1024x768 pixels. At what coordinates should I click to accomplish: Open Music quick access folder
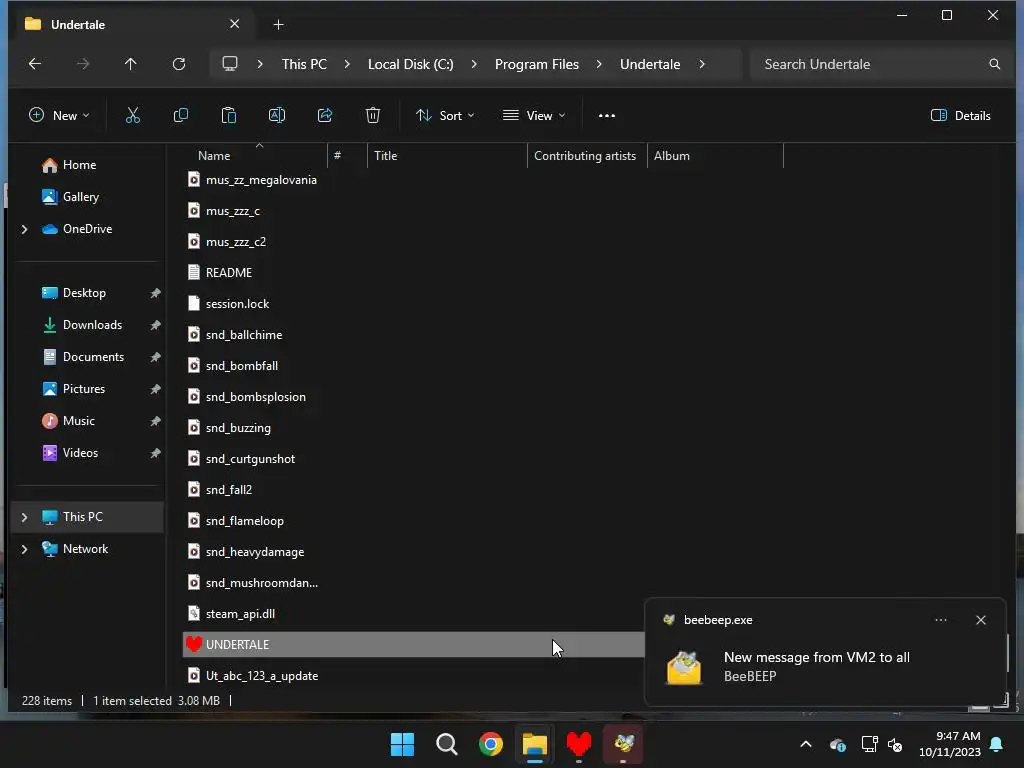coord(69,421)
